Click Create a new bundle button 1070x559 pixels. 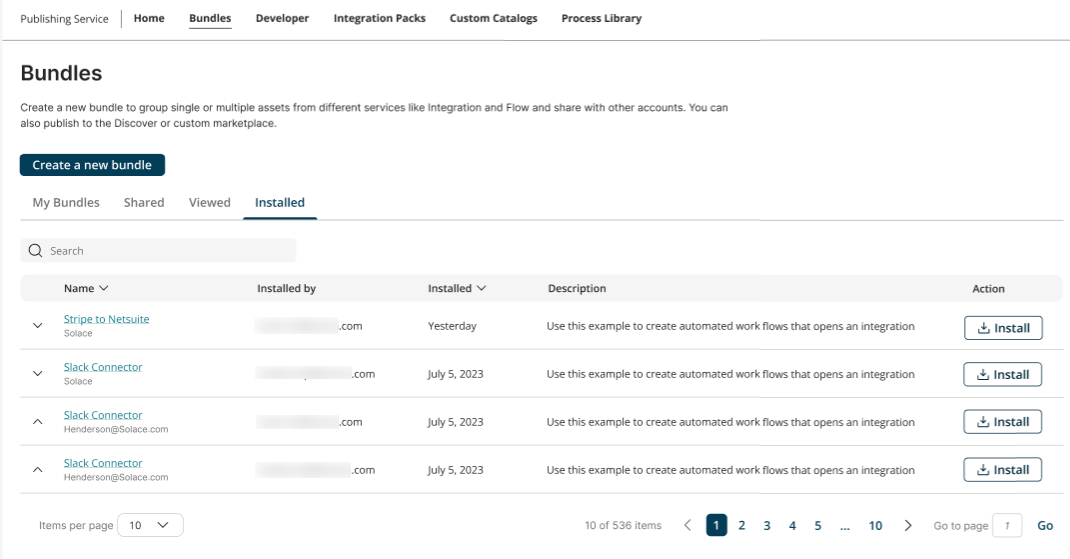click(92, 165)
